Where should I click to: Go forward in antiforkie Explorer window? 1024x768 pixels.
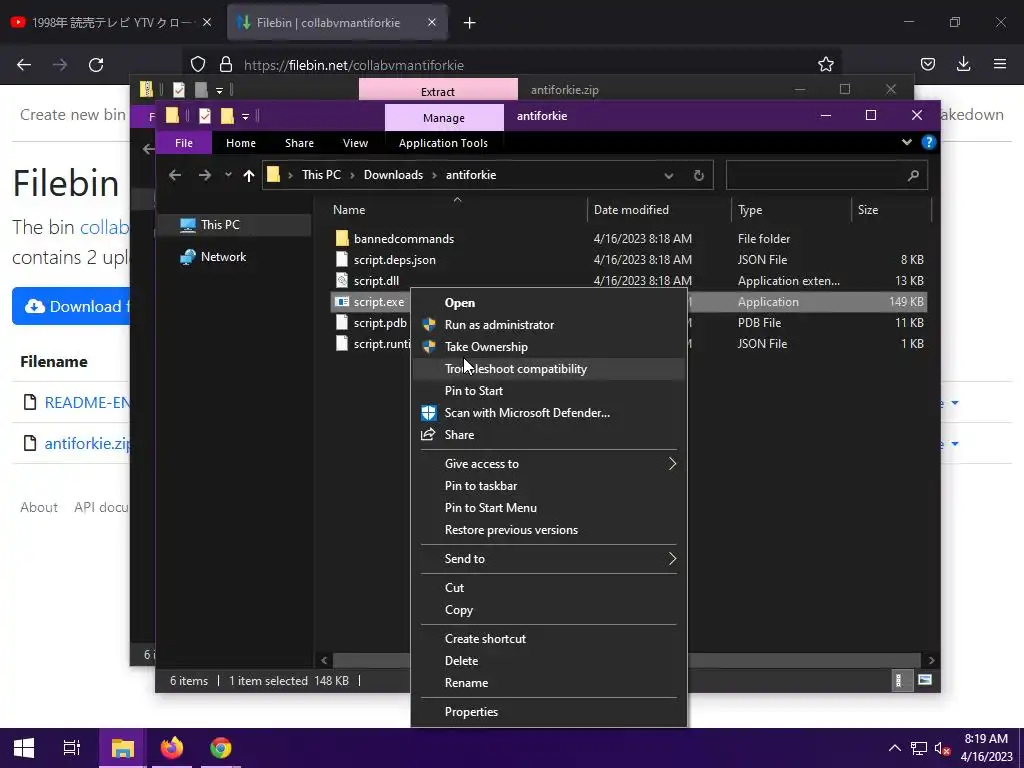tap(204, 175)
